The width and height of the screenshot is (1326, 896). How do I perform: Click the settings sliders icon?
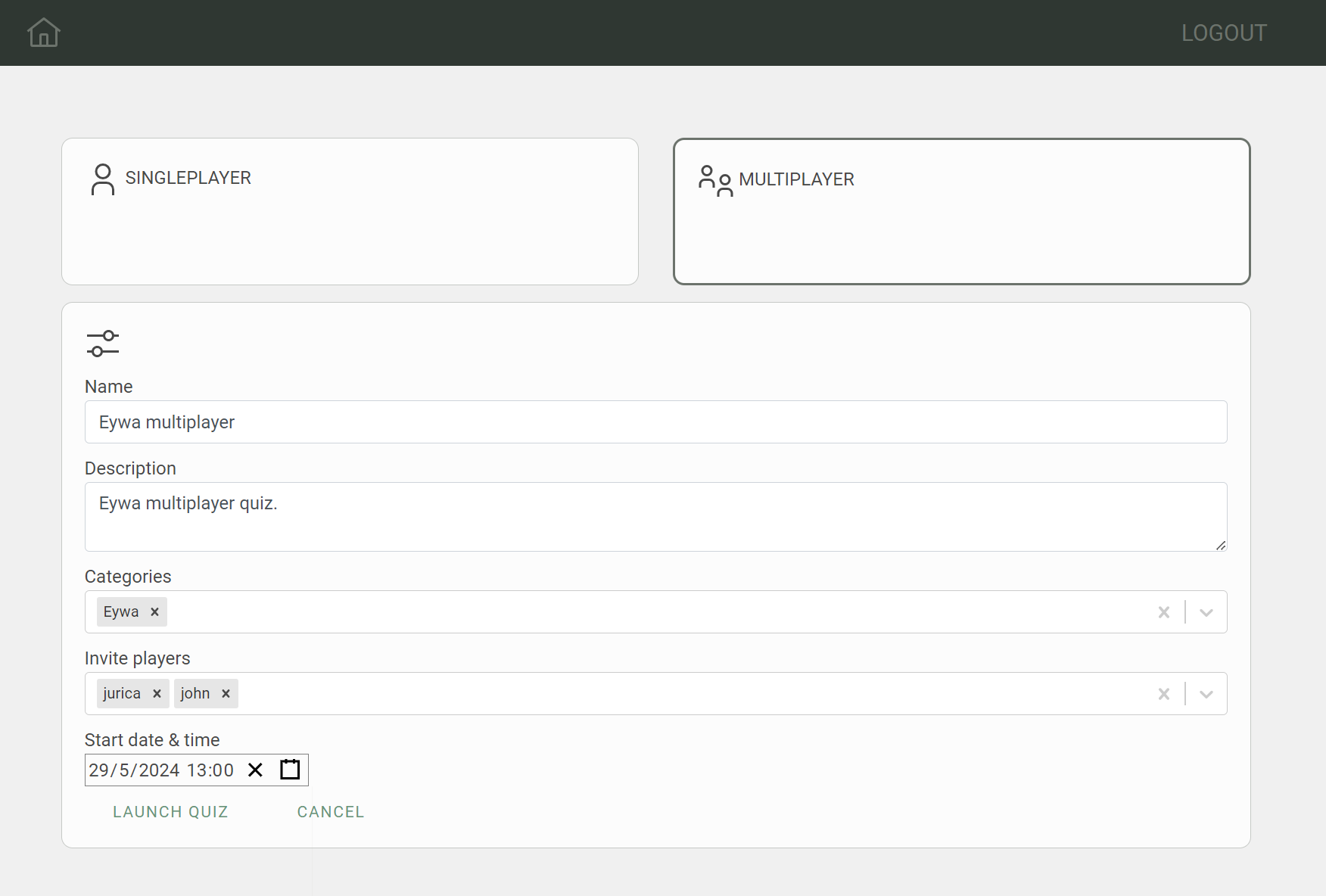coord(103,344)
